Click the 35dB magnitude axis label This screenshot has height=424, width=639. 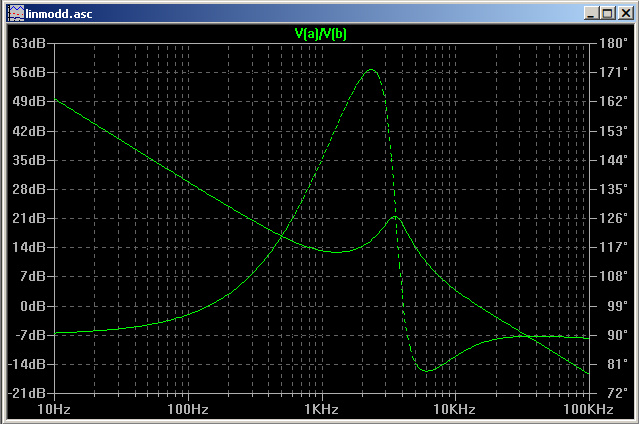[x=29, y=160]
